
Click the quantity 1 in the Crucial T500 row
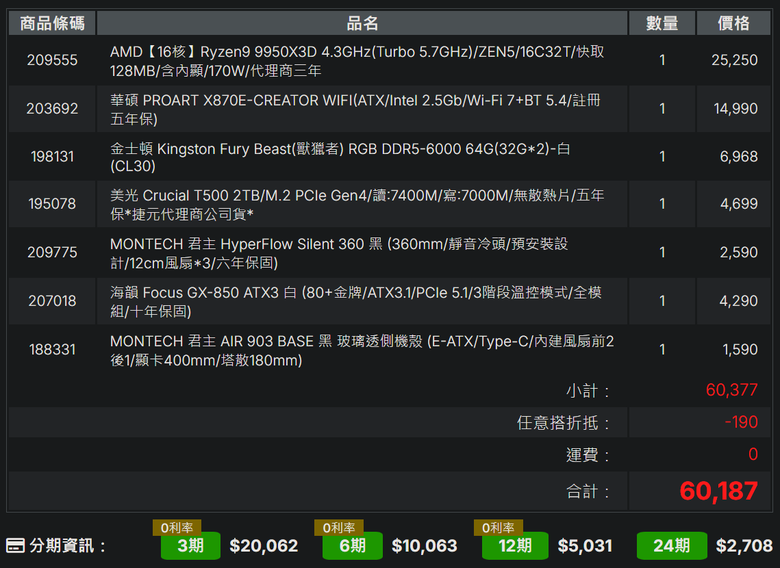coord(662,204)
